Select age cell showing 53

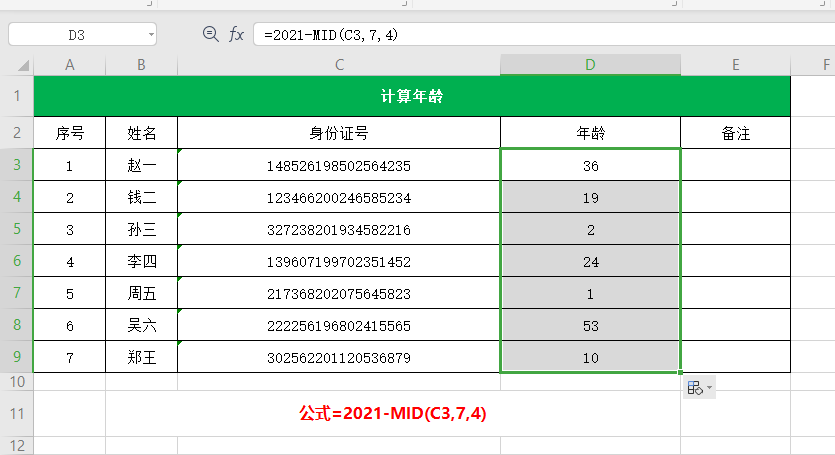pyautogui.click(x=590, y=325)
